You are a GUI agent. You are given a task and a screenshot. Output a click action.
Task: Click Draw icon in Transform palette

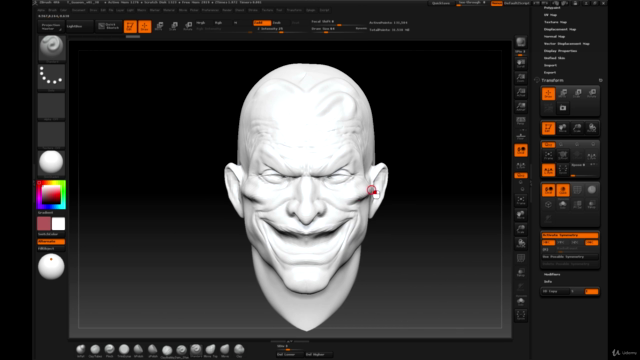(x=548, y=94)
